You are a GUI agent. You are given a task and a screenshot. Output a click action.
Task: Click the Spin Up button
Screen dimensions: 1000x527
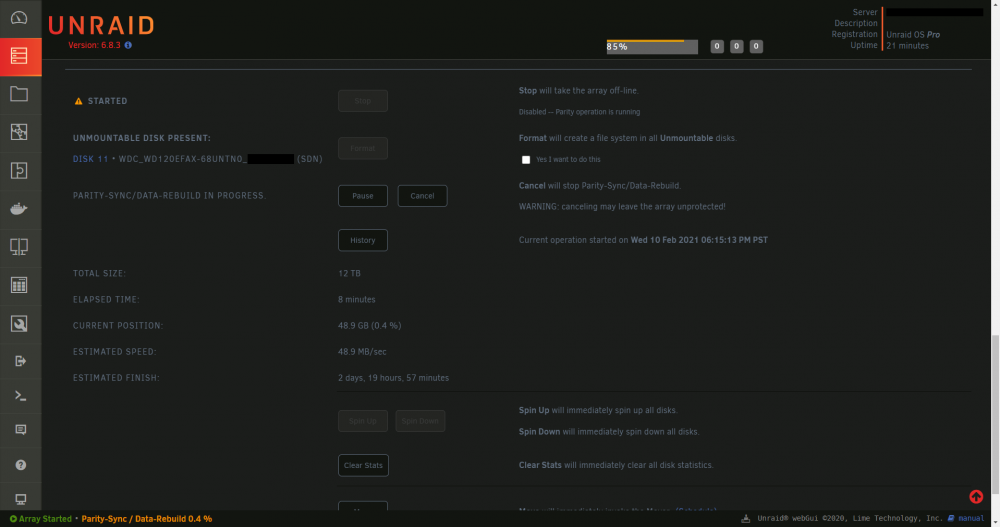coord(363,421)
